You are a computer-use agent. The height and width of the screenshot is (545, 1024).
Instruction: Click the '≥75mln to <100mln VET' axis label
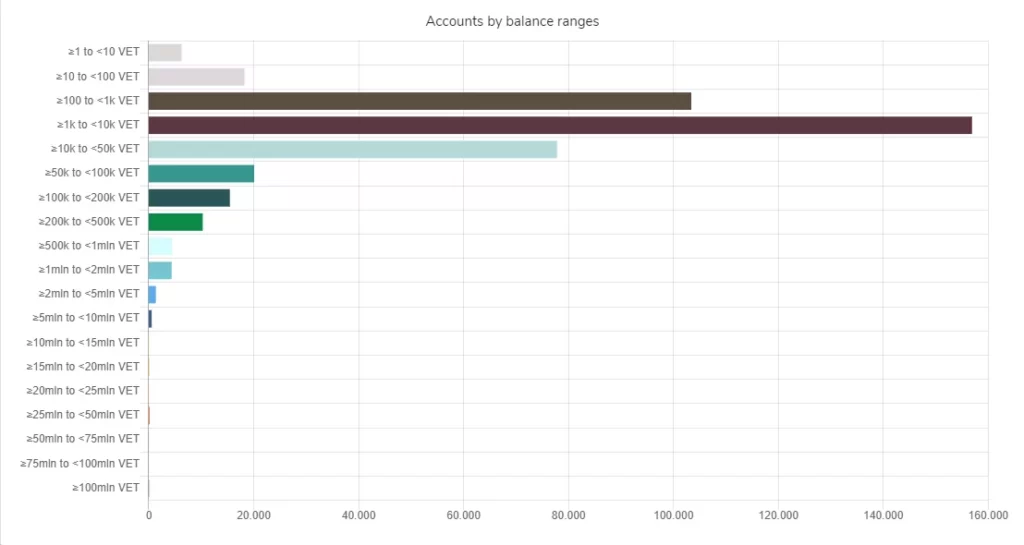[80, 463]
